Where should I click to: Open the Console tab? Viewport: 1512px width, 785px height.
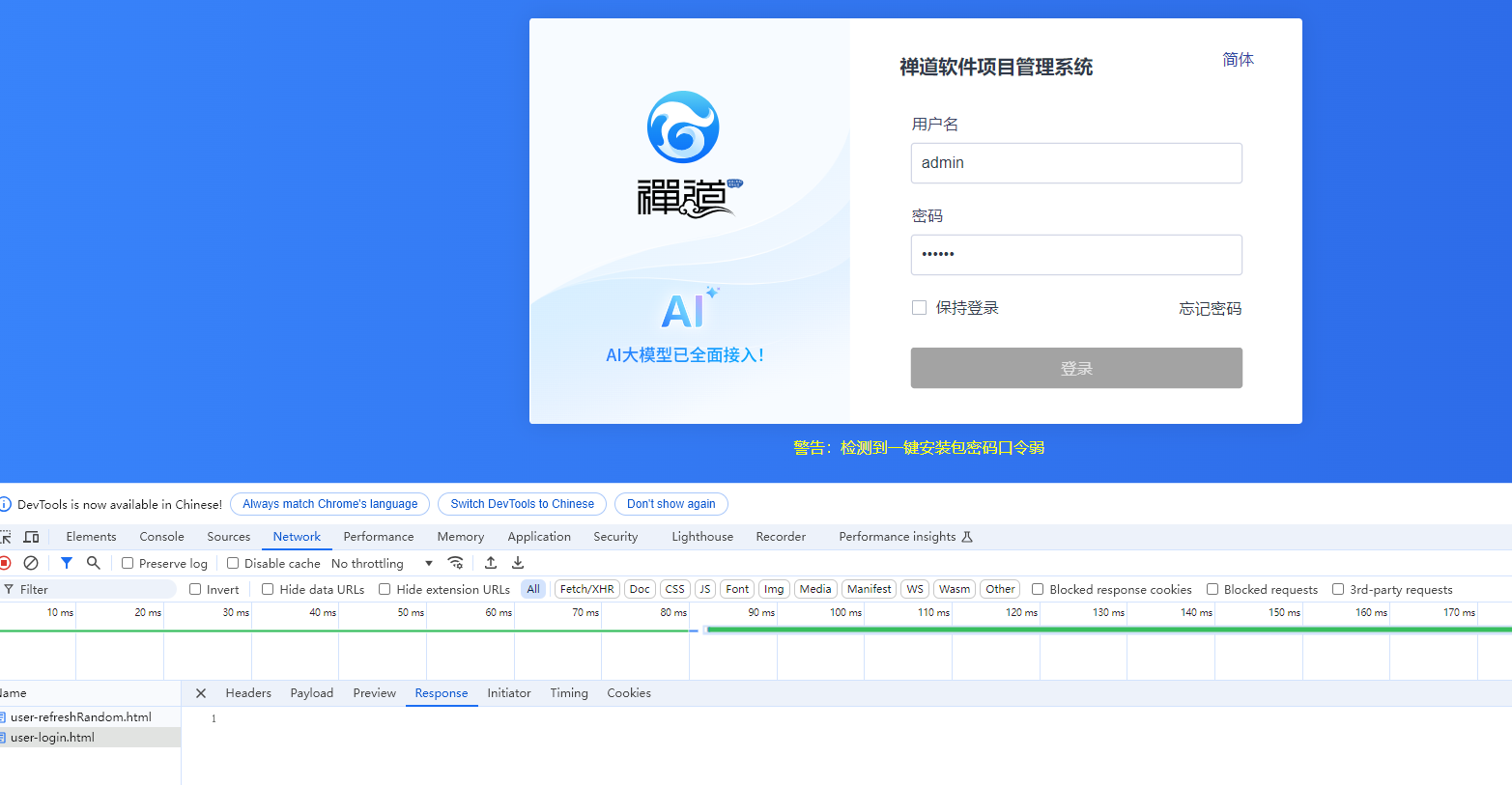(x=161, y=537)
